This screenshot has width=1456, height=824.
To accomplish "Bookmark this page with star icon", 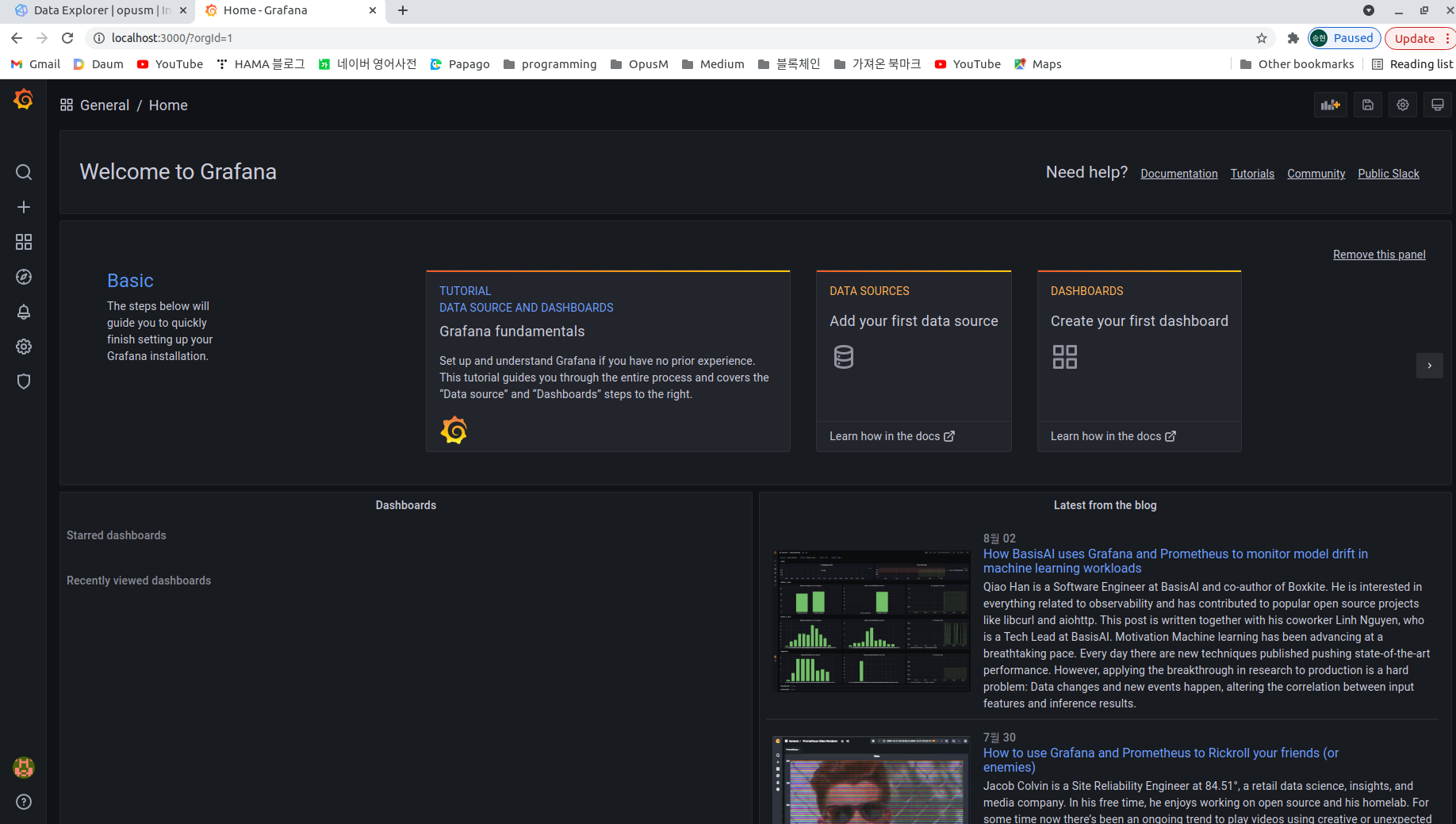I will [1262, 38].
